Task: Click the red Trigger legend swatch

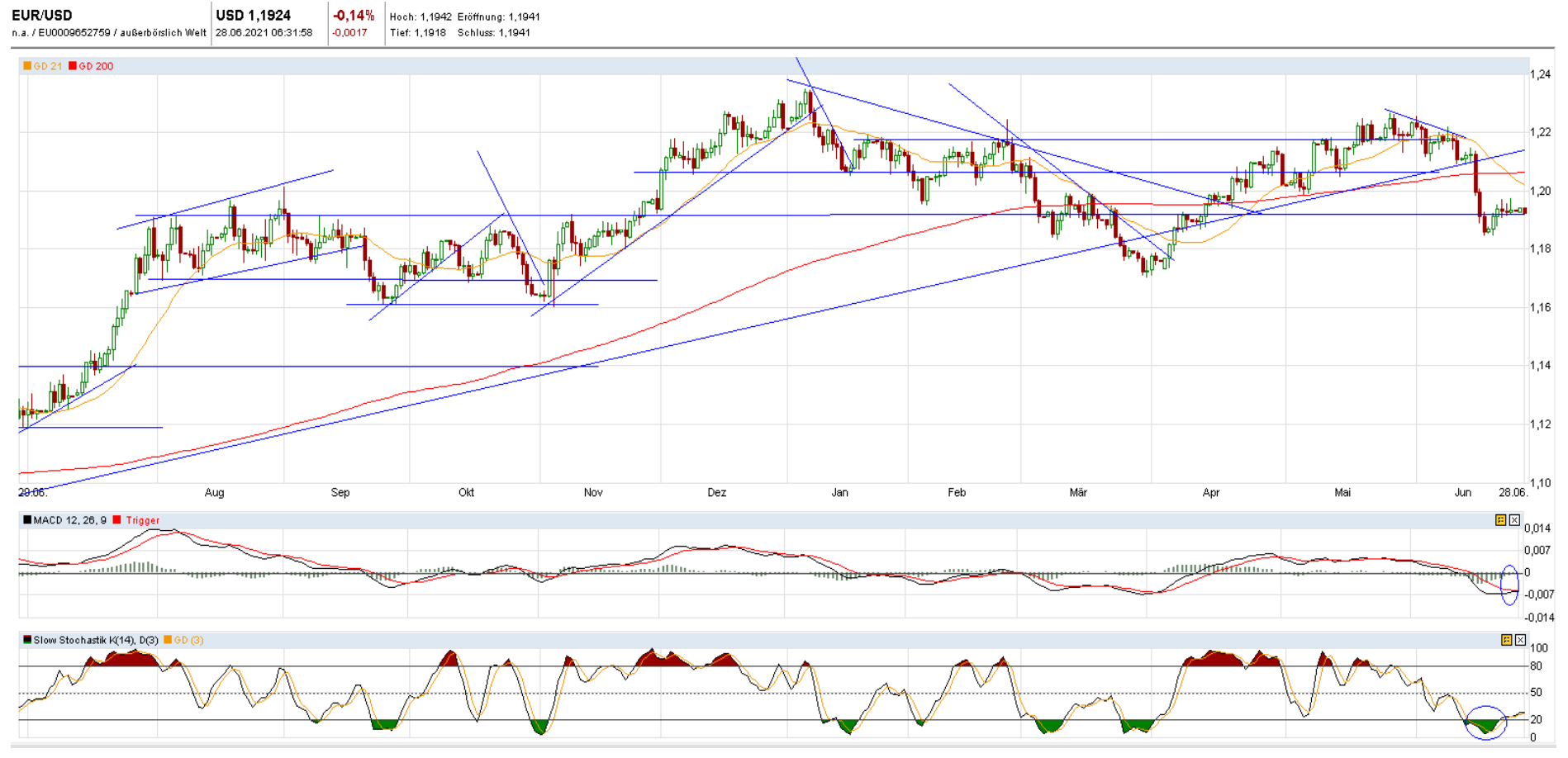Action: tap(117, 520)
